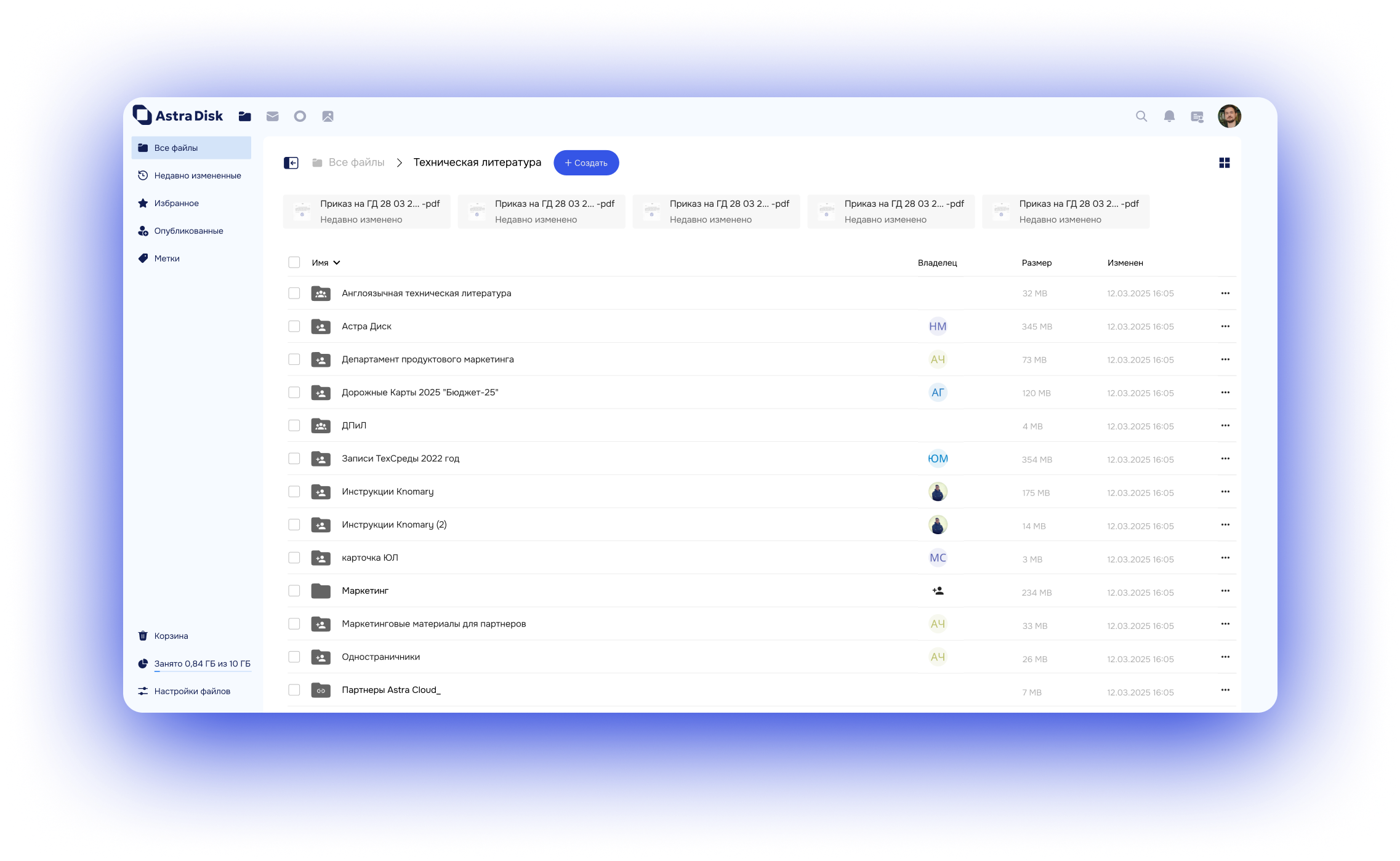
Task: Open Избранное section in sidebar
Action: point(176,203)
